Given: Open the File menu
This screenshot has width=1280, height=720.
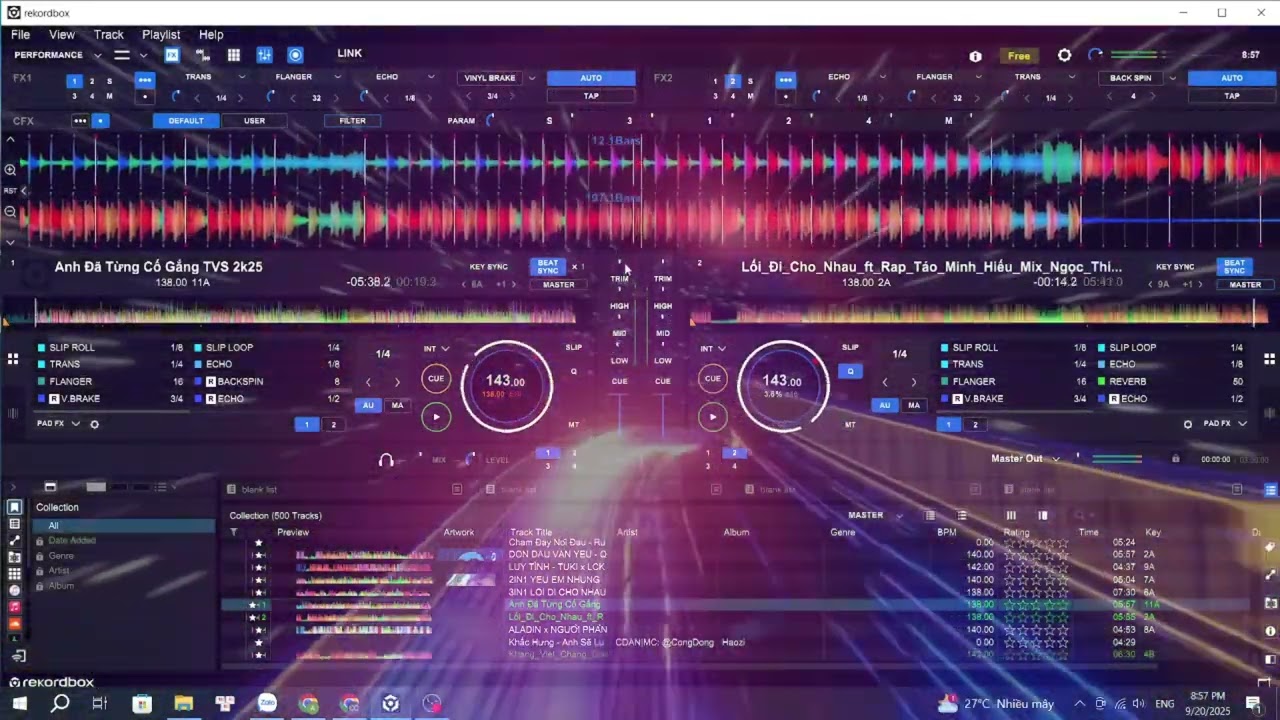Looking at the screenshot, I should point(20,34).
